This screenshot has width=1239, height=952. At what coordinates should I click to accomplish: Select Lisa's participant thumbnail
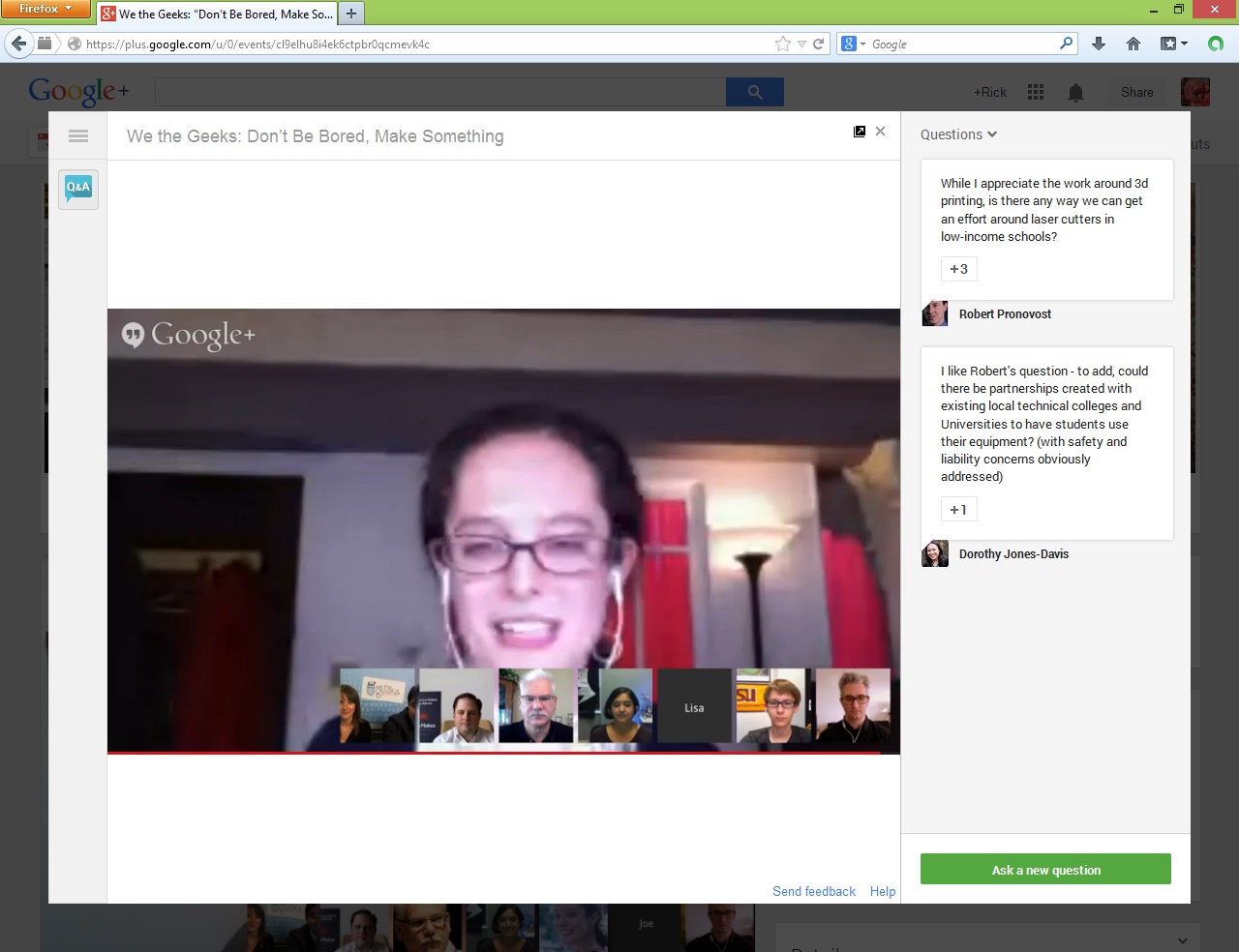coord(694,707)
